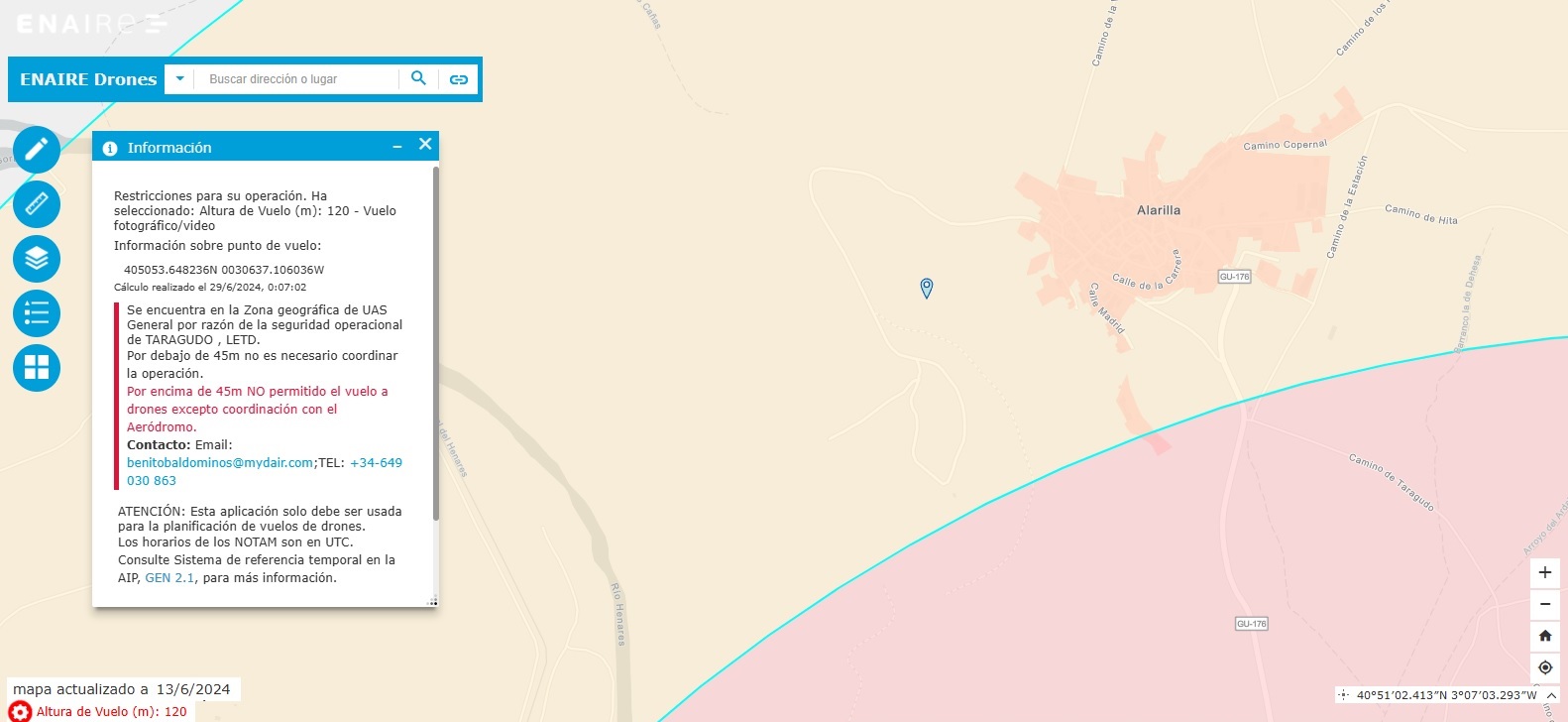Zoom in on the map
Screen dimensions: 1568x722
tap(1544, 572)
